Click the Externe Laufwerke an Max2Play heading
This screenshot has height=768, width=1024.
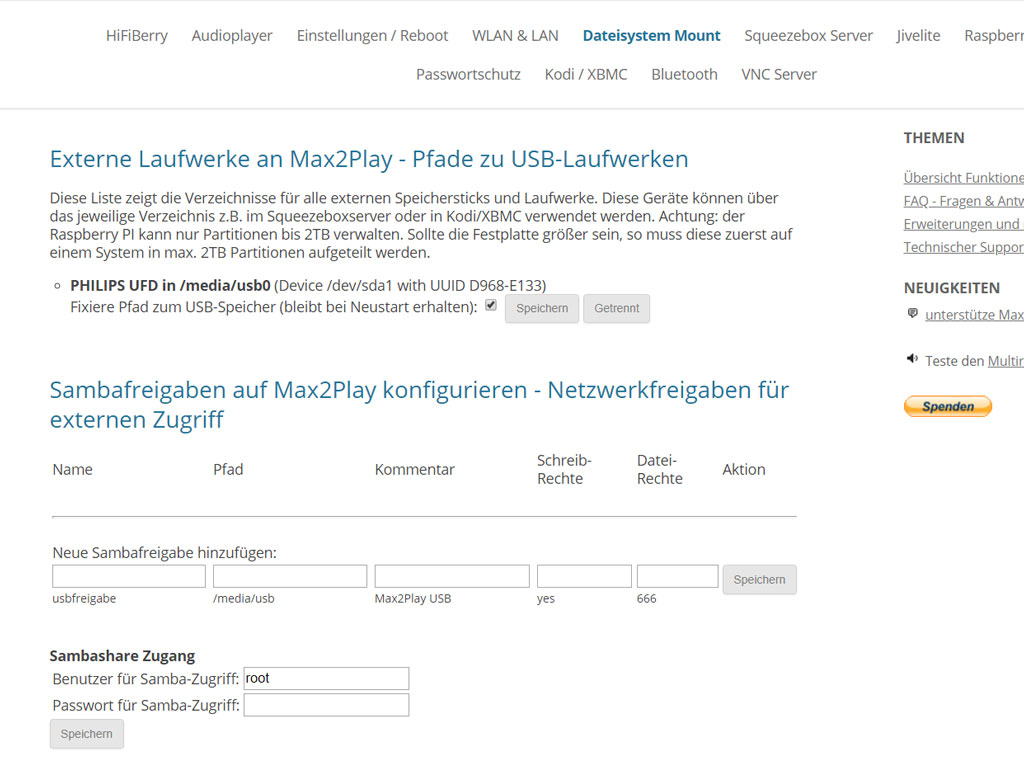(x=369, y=159)
